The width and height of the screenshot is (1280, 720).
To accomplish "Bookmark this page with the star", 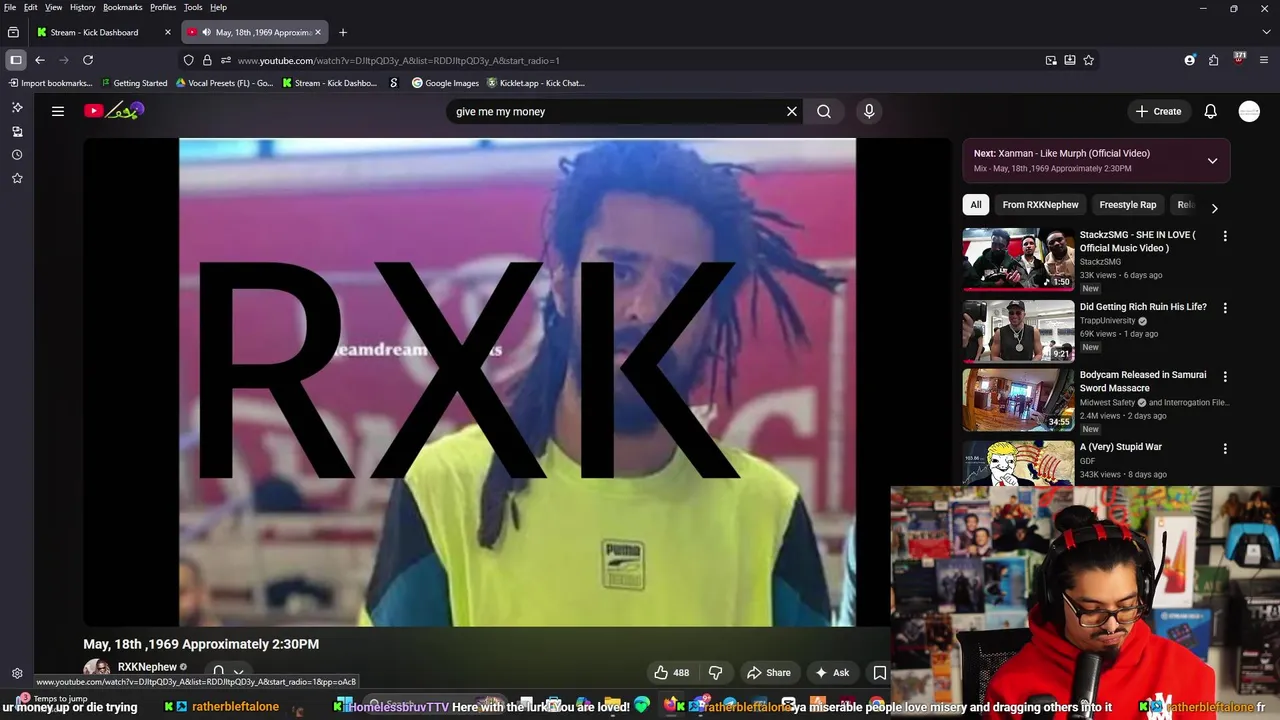I will click(1089, 60).
